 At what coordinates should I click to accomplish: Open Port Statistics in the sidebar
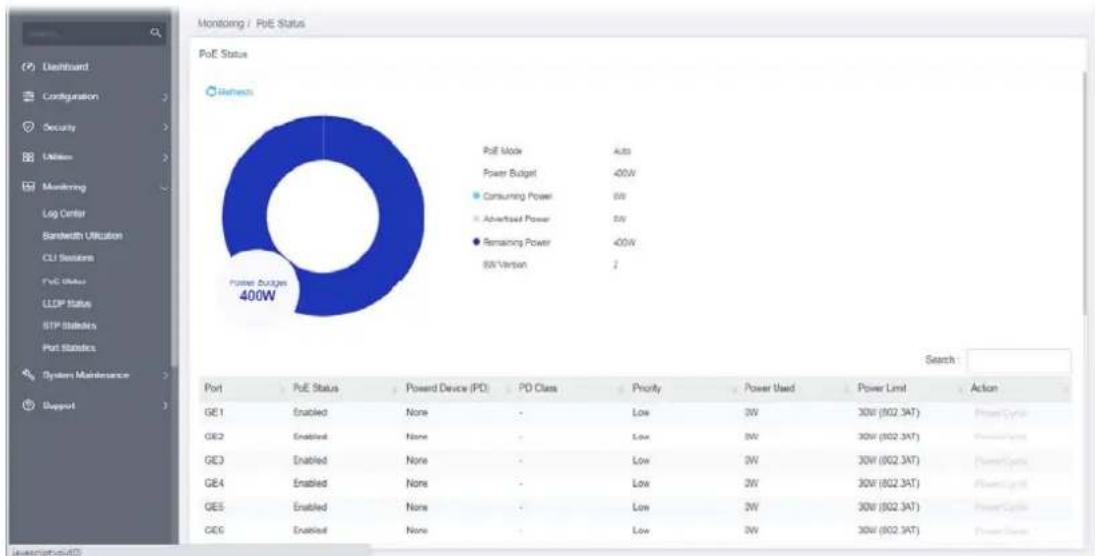pos(69,347)
